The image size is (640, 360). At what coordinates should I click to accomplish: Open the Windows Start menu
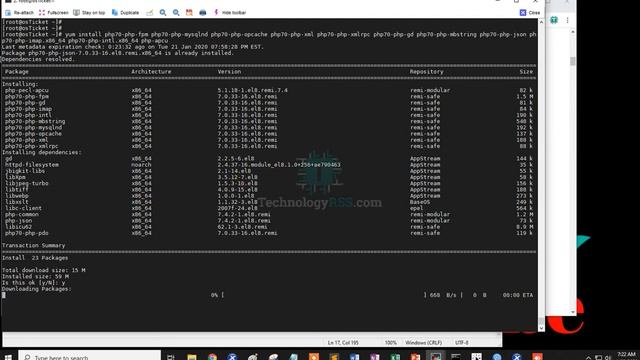8,357
